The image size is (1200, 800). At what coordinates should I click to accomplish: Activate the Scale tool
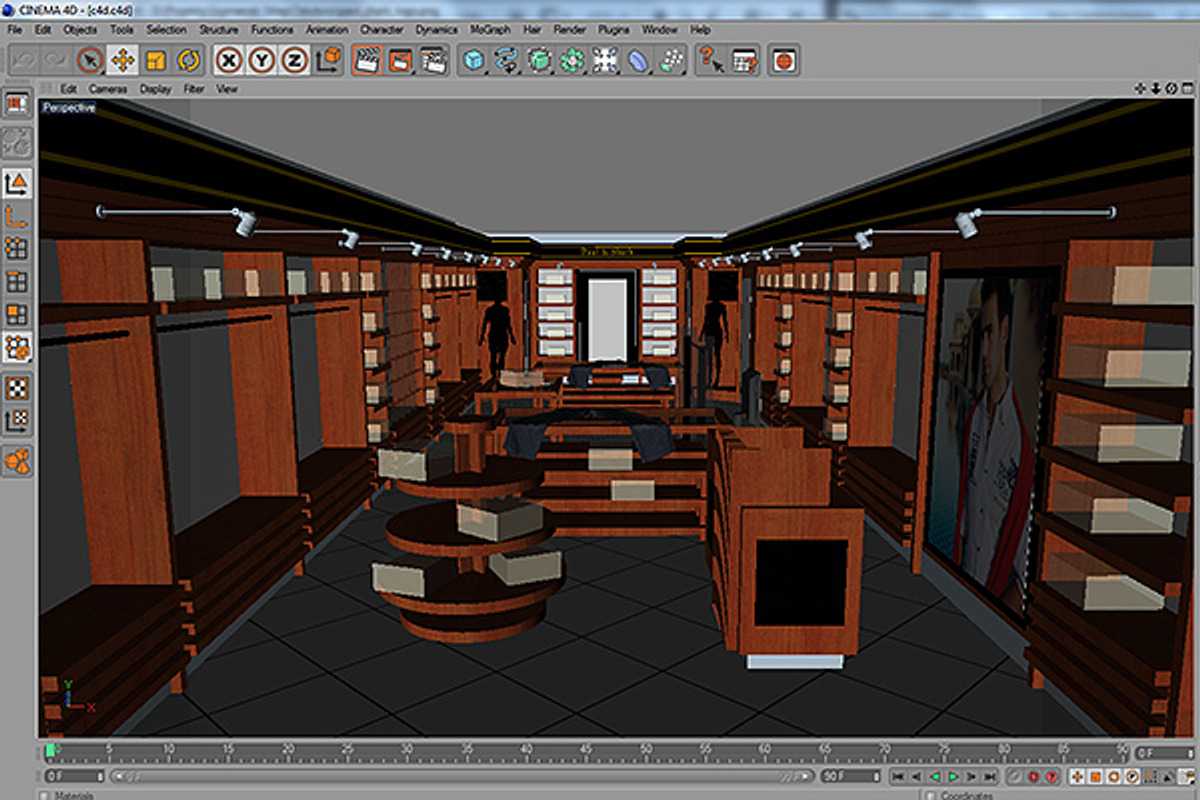pos(156,62)
